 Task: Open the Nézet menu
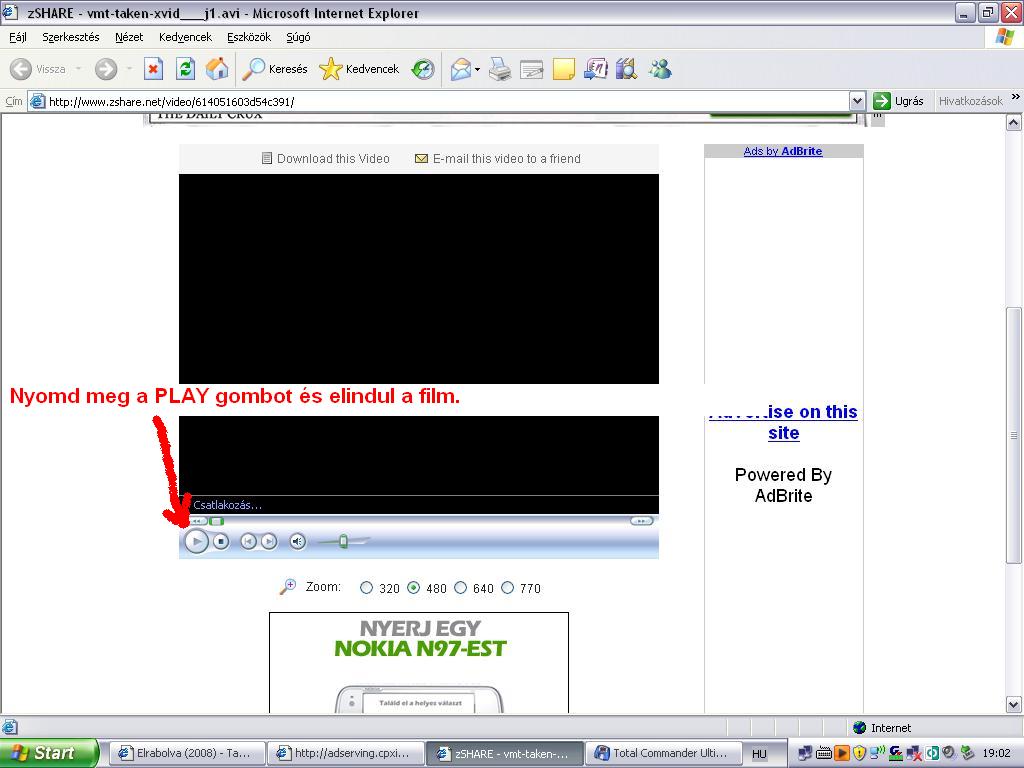(129, 37)
